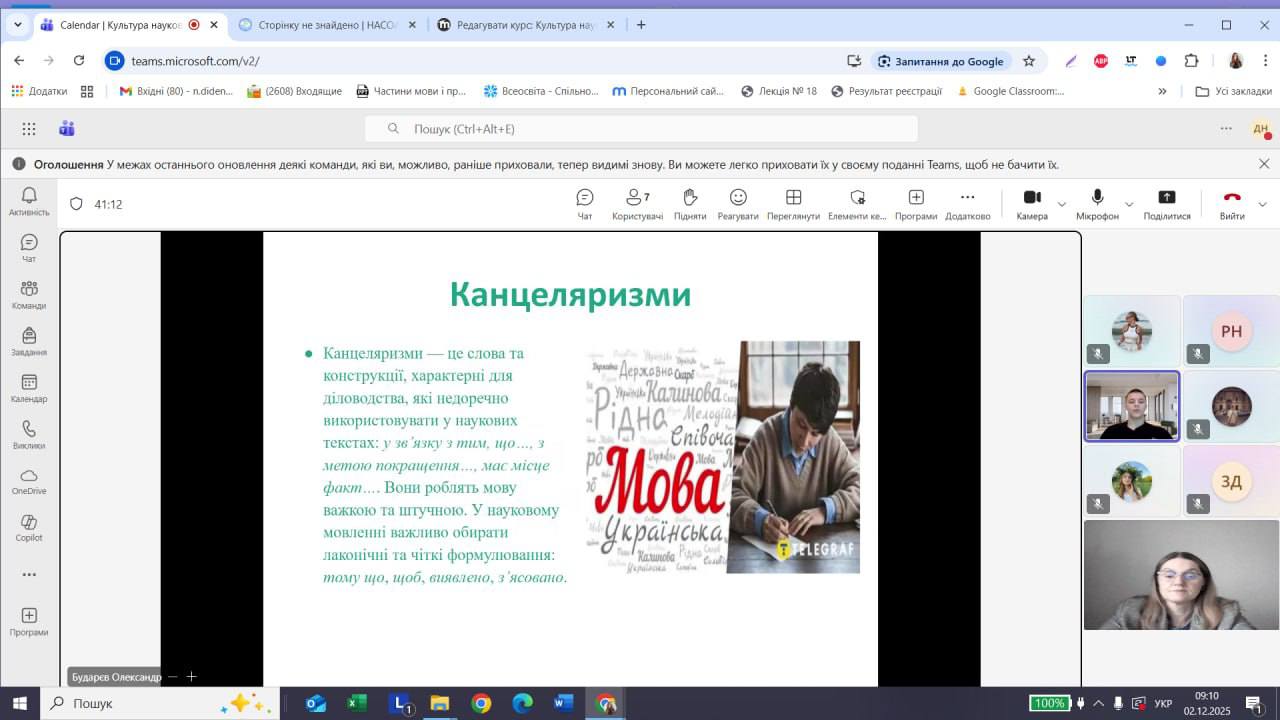Toggle the camera on or off
The height and width of the screenshot is (720, 1280).
[1032, 203]
